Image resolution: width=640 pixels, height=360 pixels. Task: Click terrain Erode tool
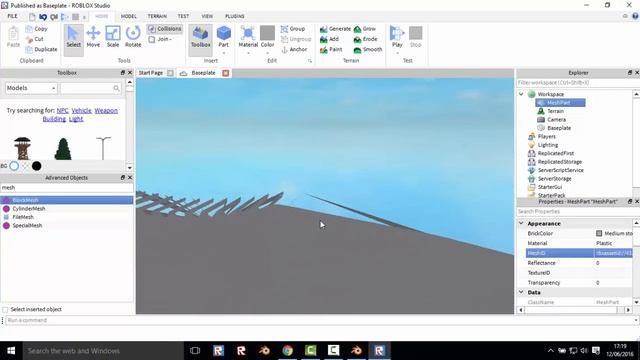[365, 39]
